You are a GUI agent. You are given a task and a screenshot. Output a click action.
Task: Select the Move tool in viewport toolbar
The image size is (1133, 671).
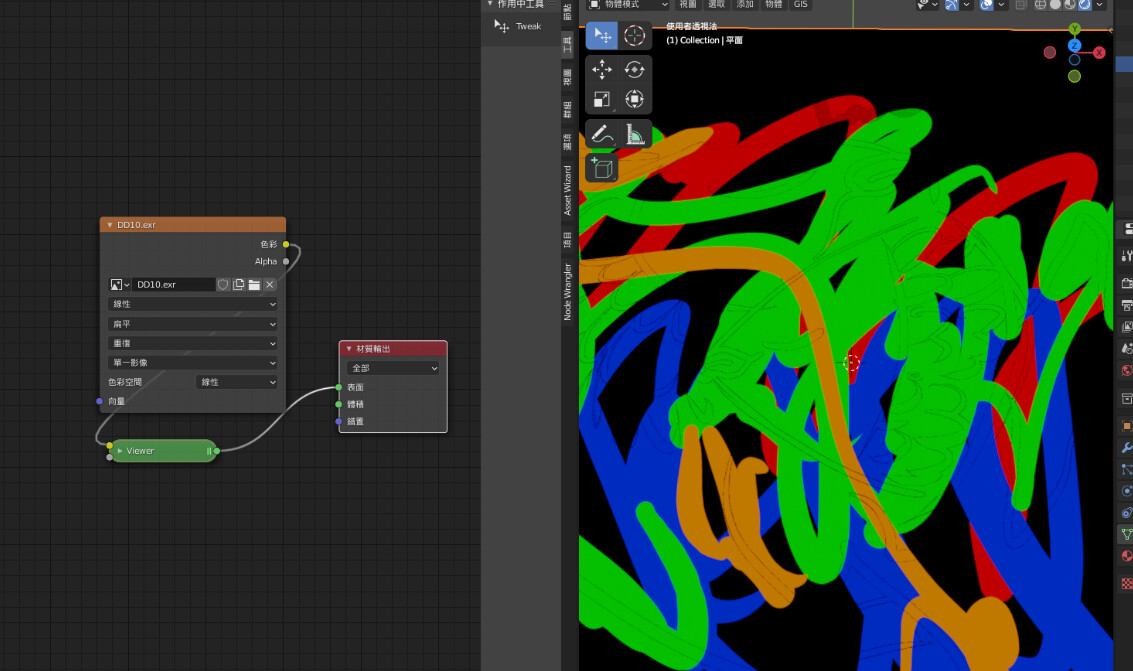point(602,69)
